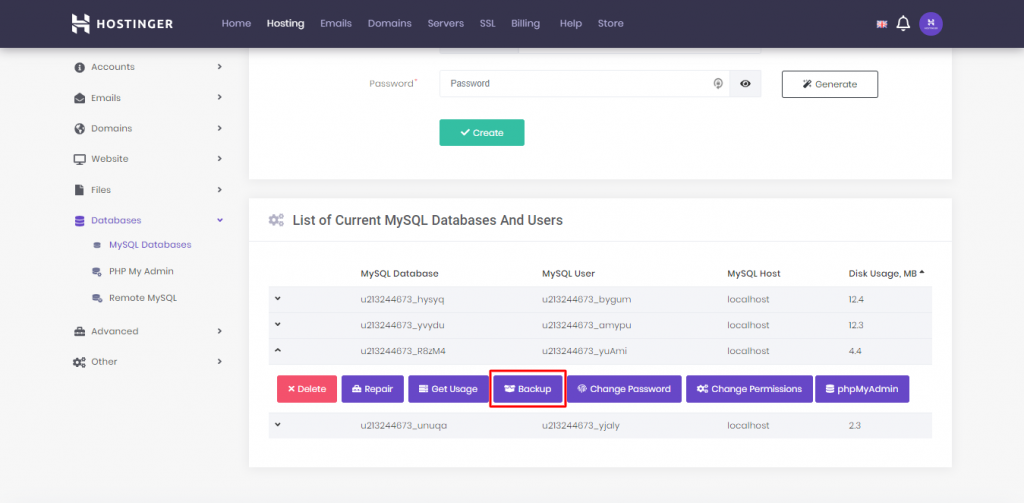The height and width of the screenshot is (503, 1024).
Task: Click the Emails envelope icon in sidebar
Action: point(80,98)
